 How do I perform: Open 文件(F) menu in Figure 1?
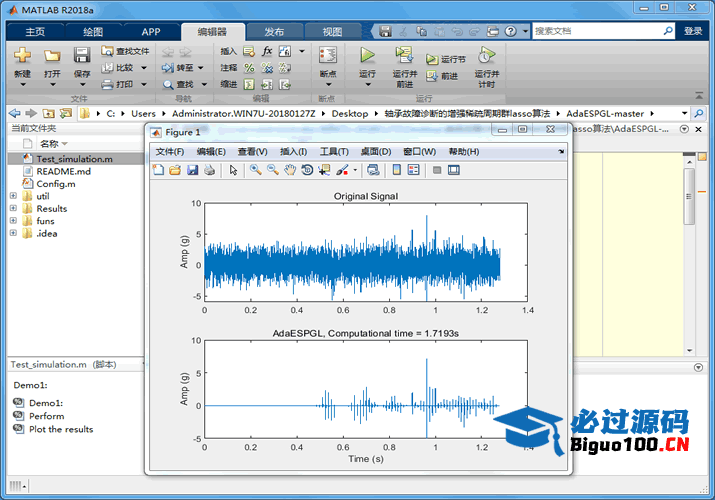170,151
